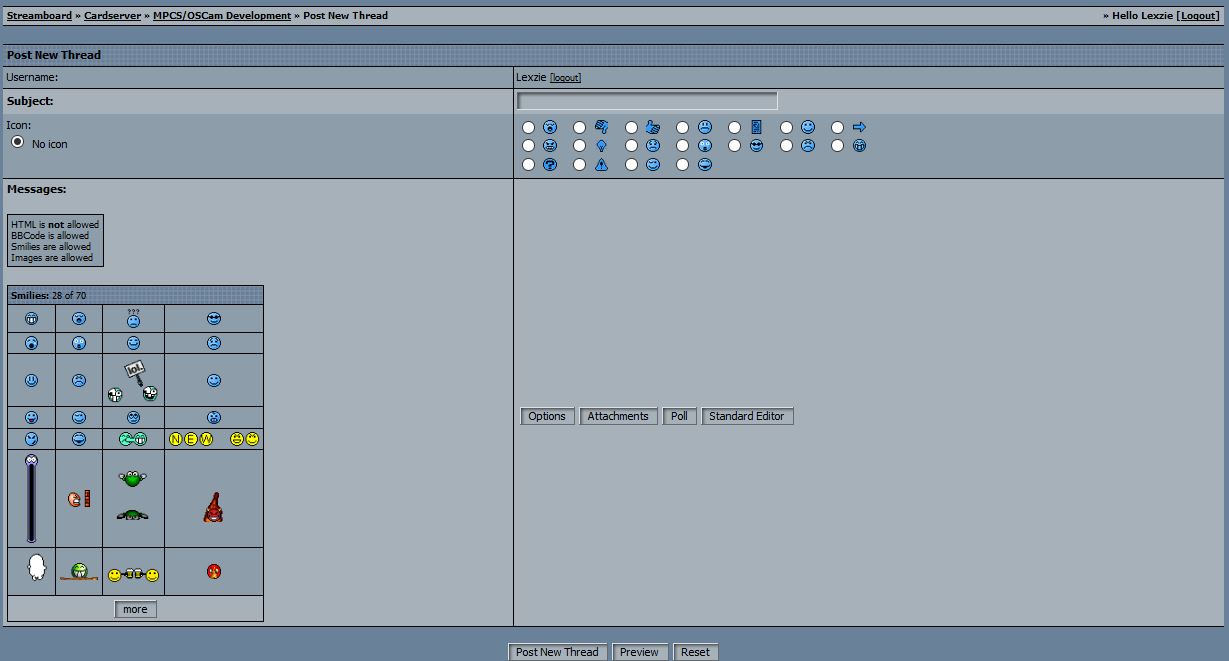
Task: Show more smilies with the 'more' button
Action: coord(135,609)
